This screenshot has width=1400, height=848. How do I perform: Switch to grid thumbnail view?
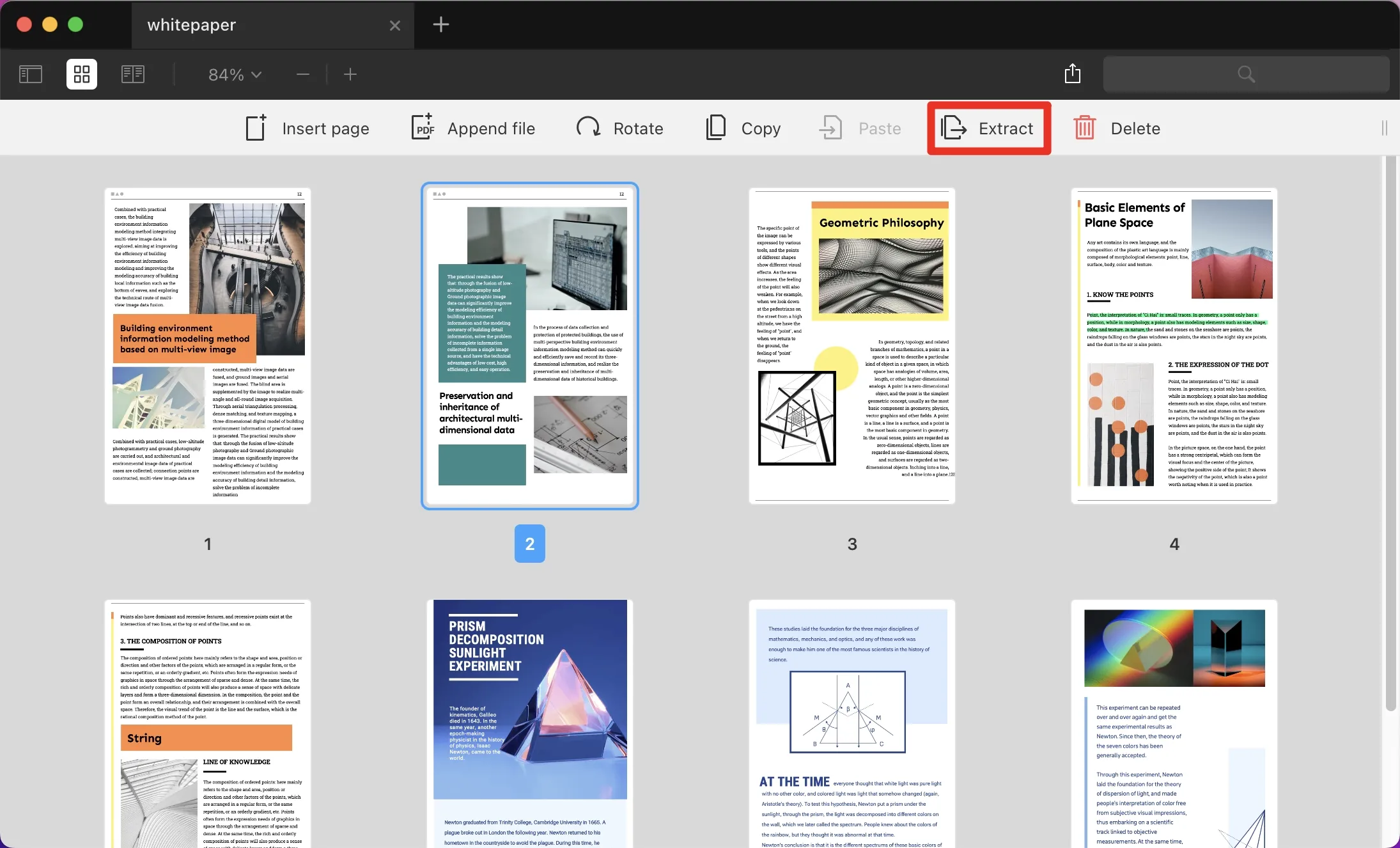coord(81,73)
